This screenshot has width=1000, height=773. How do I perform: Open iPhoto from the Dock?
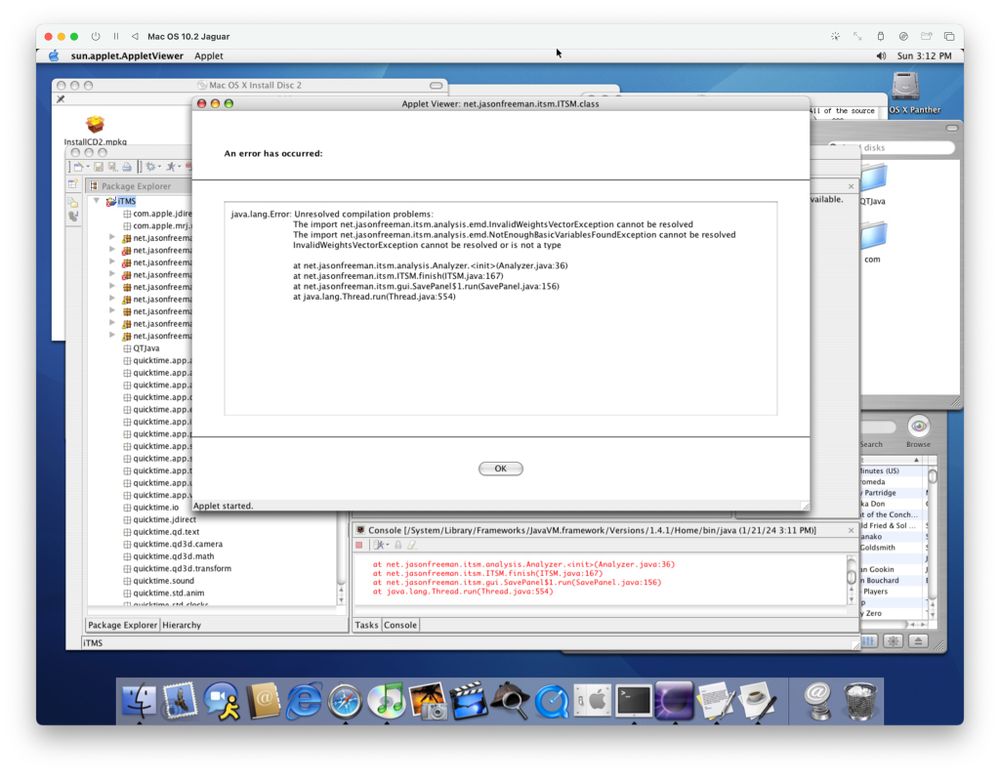tap(427, 700)
